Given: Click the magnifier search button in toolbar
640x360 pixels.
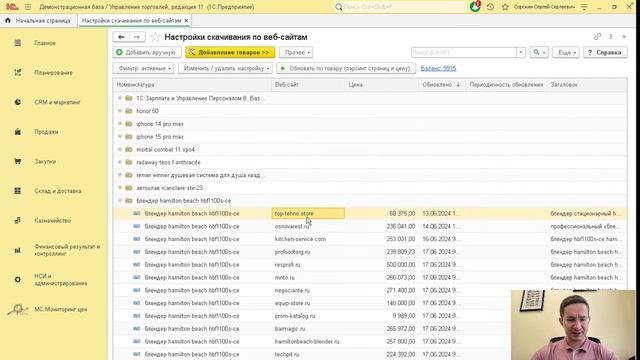Looking at the screenshot, I should pyautogui.click(x=539, y=52).
